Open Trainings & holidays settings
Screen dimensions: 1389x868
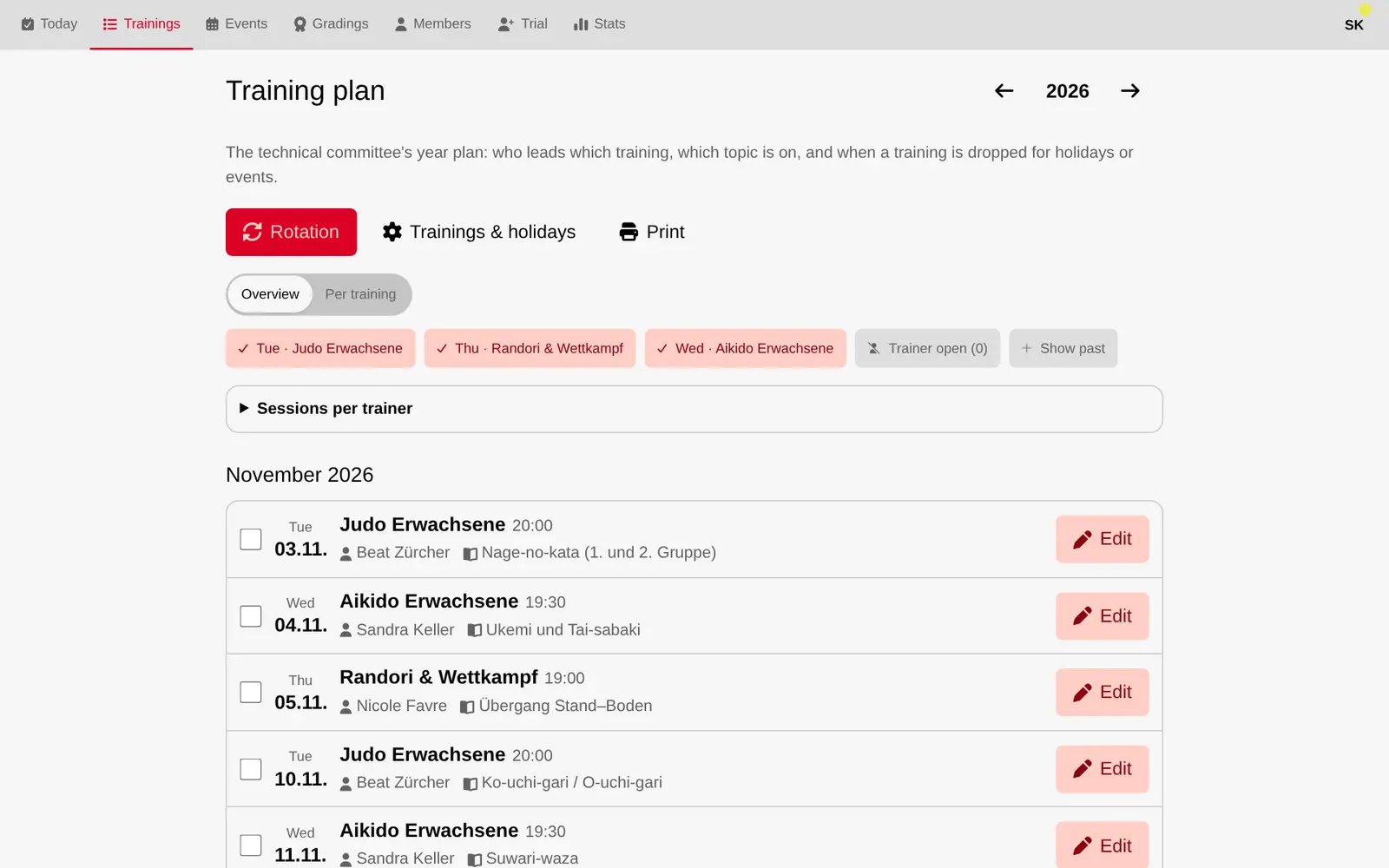479,232
